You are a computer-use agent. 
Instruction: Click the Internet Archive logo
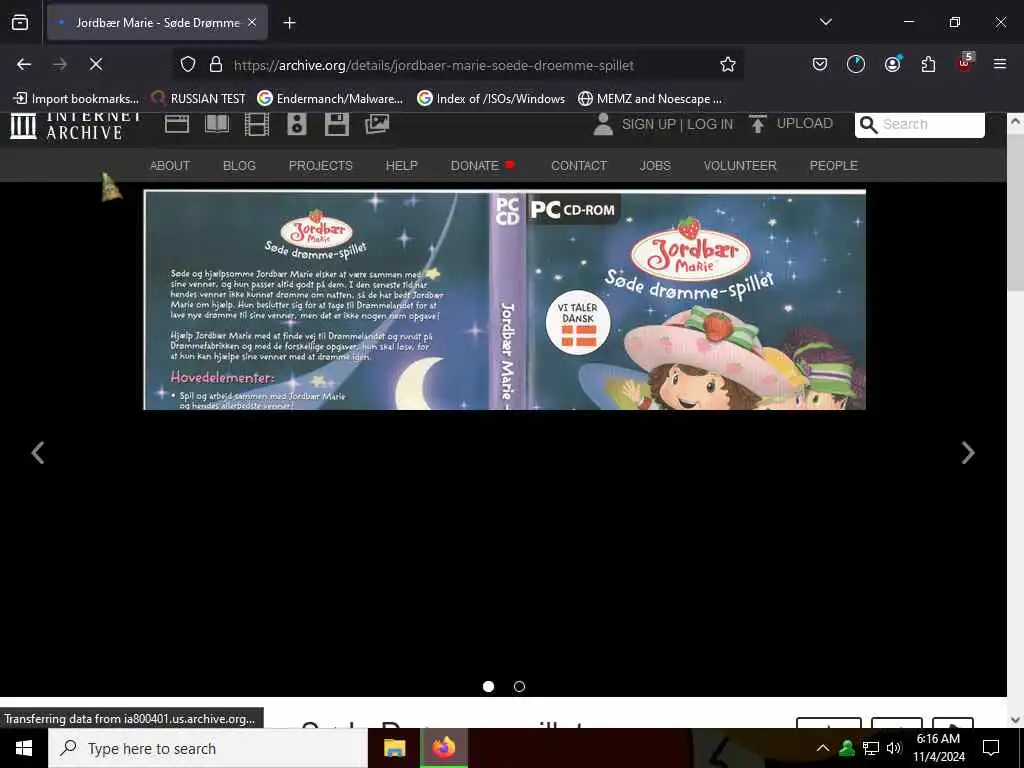[75, 125]
